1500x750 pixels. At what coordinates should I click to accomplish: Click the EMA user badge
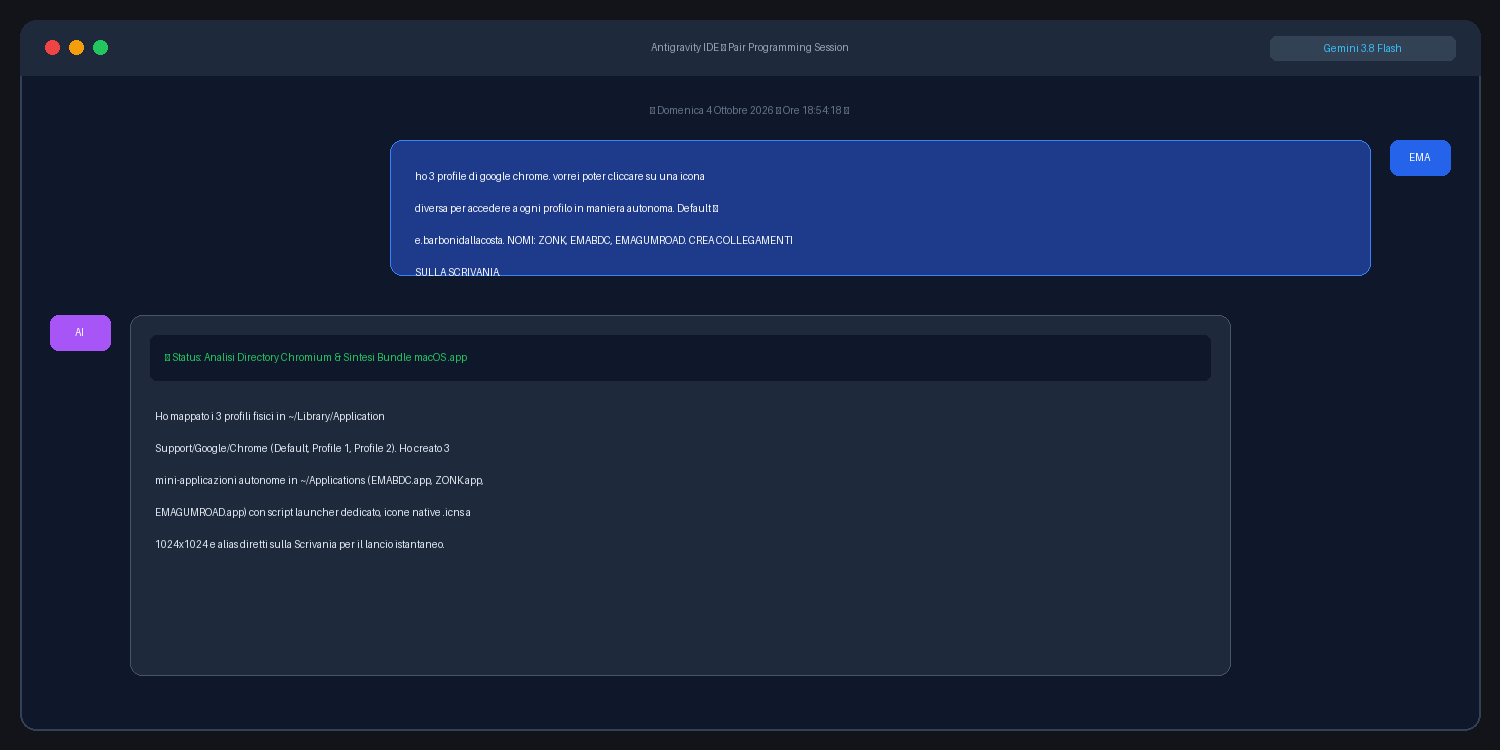1420,158
